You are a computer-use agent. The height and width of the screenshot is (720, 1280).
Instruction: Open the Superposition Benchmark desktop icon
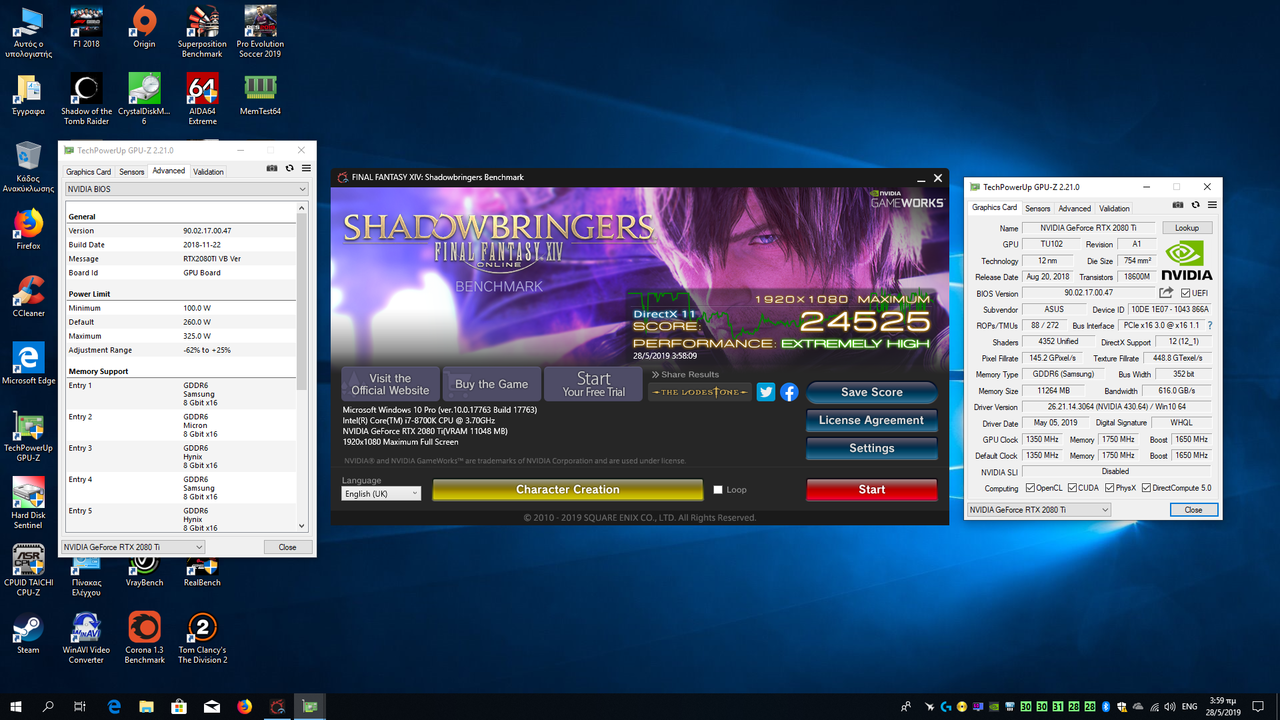click(x=202, y=32)
